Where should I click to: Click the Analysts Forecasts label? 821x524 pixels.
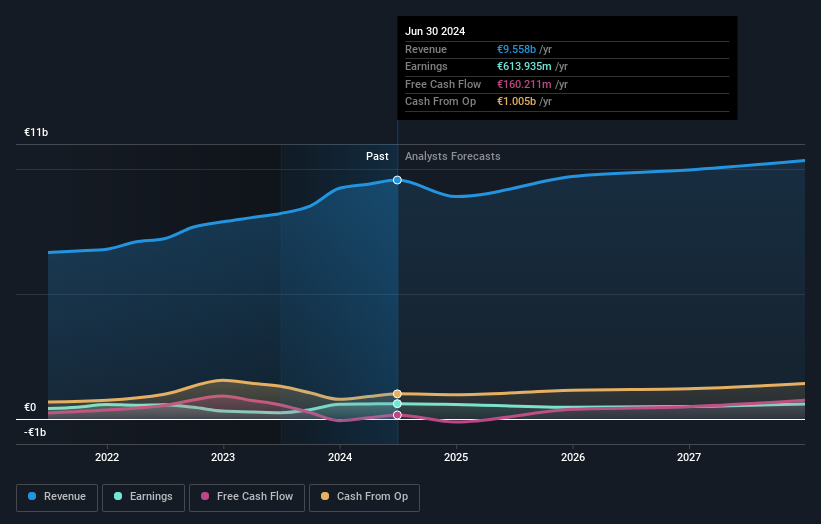[x=452, y=157]
